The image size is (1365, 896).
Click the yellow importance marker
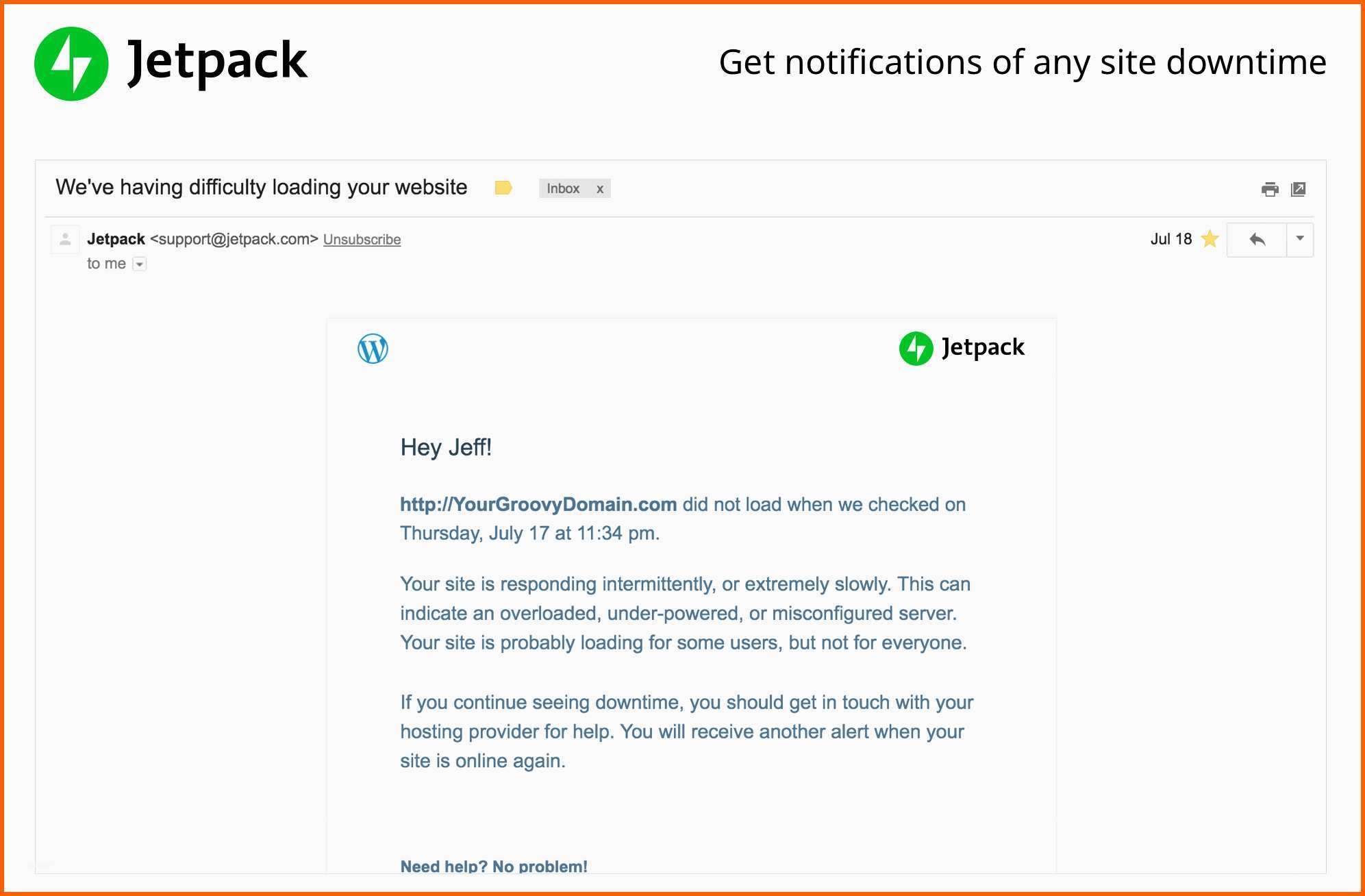(503, 188)
